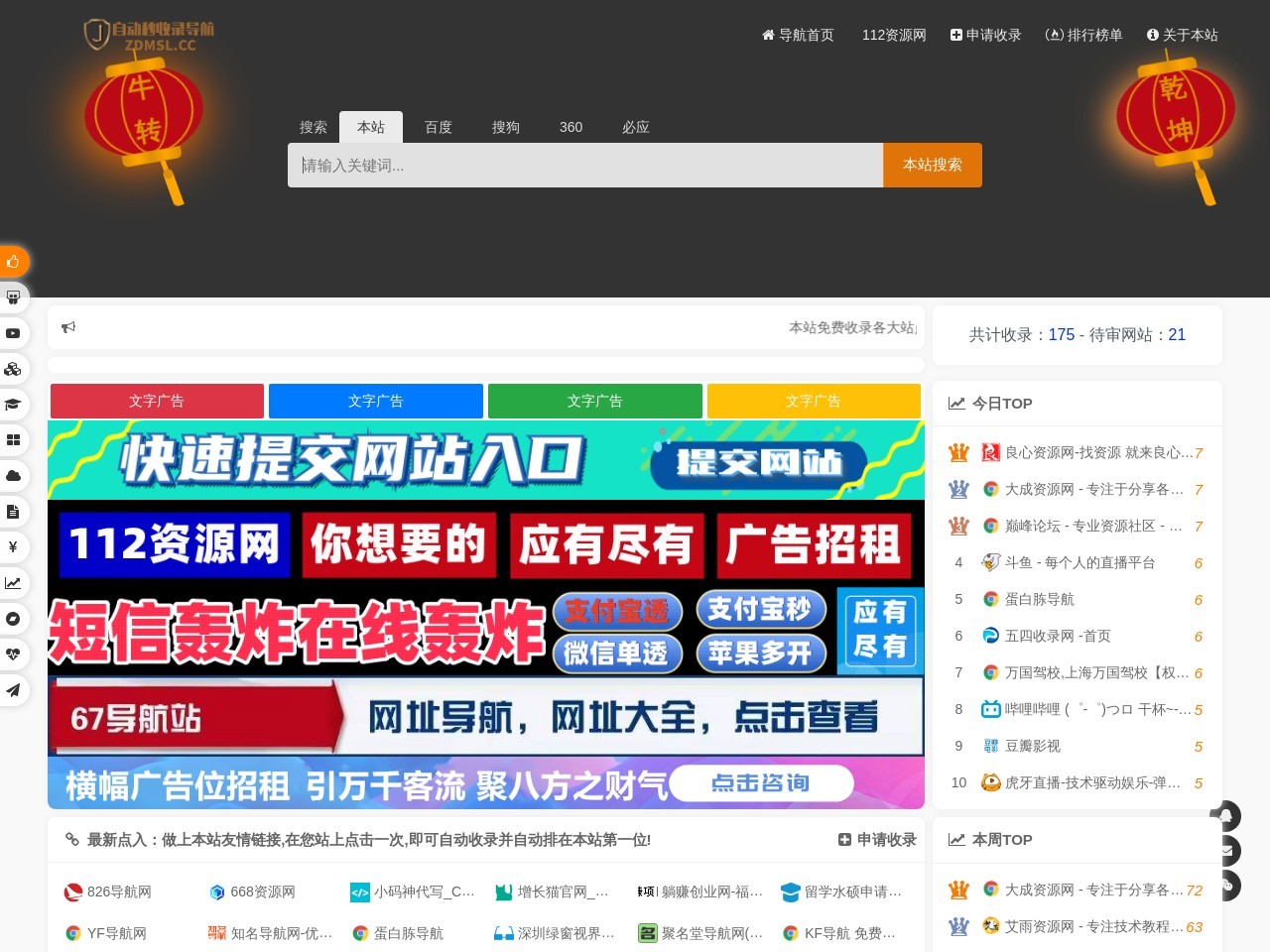Screen dimensions: 1270x952
Task: Switch to the 360 search tab
Action: click(571, 127)
